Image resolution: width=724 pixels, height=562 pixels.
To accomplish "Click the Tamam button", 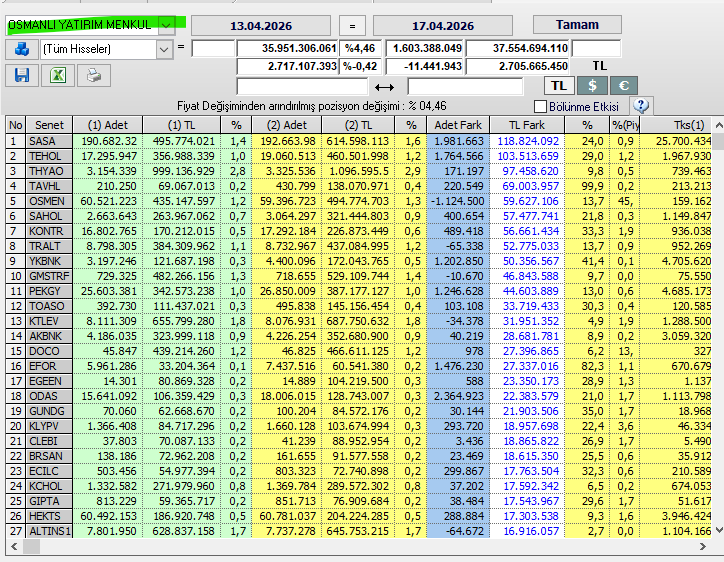I will coord(577,25).
